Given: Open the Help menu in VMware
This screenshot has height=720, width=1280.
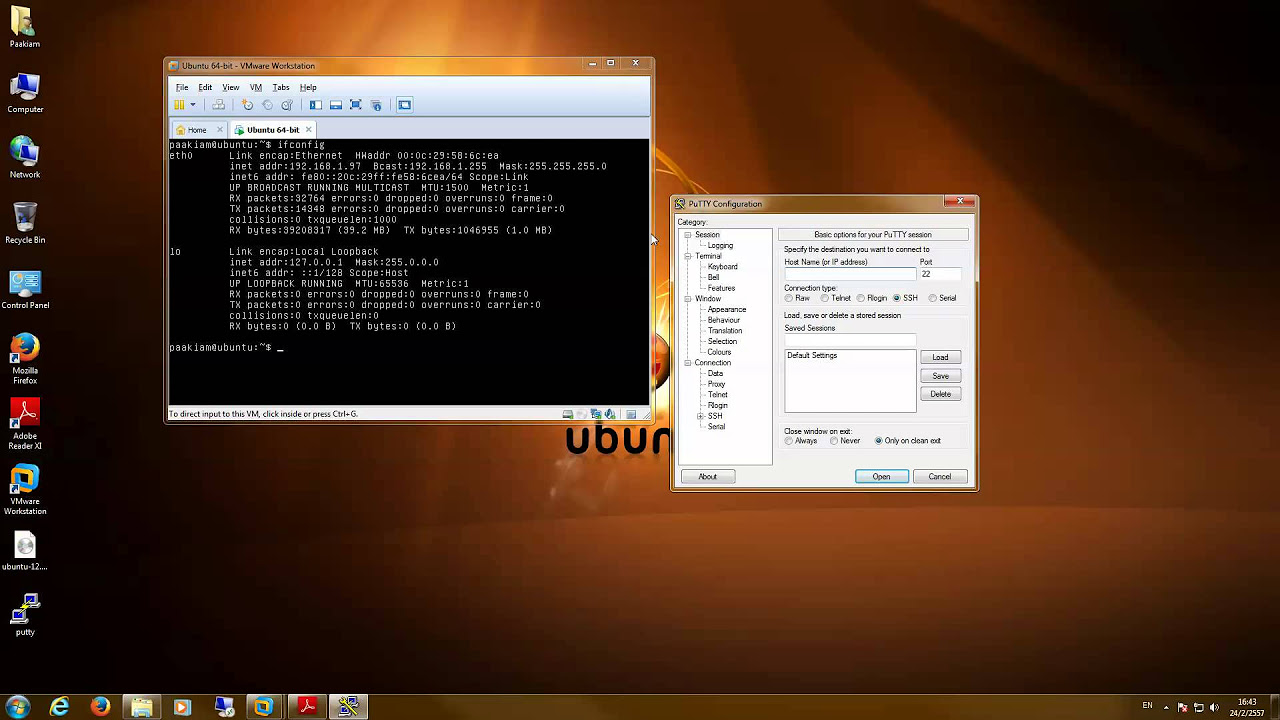Looking at the screenshot, I should (x=308, y=87).
